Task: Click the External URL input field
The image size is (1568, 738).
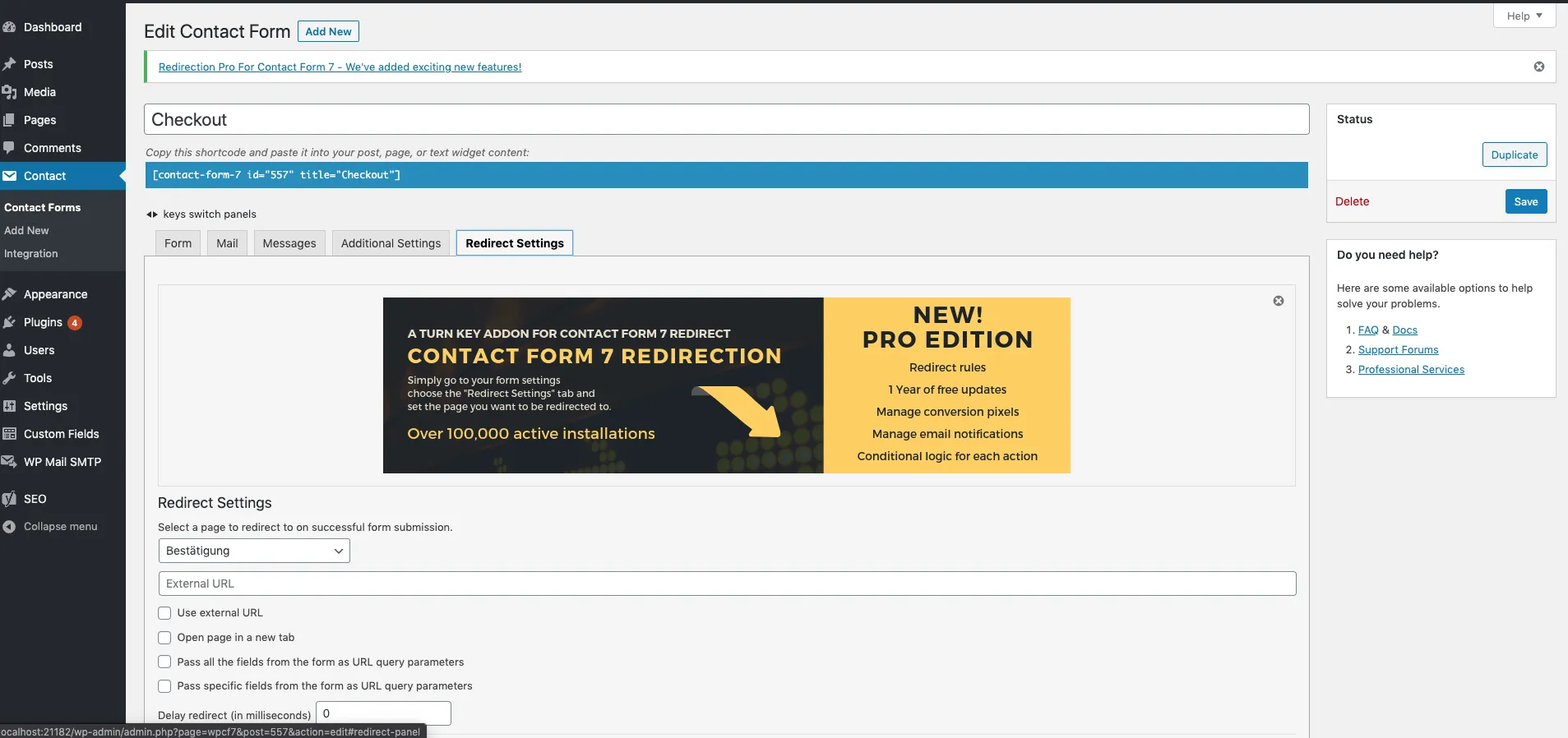Action: coord(727,583)
